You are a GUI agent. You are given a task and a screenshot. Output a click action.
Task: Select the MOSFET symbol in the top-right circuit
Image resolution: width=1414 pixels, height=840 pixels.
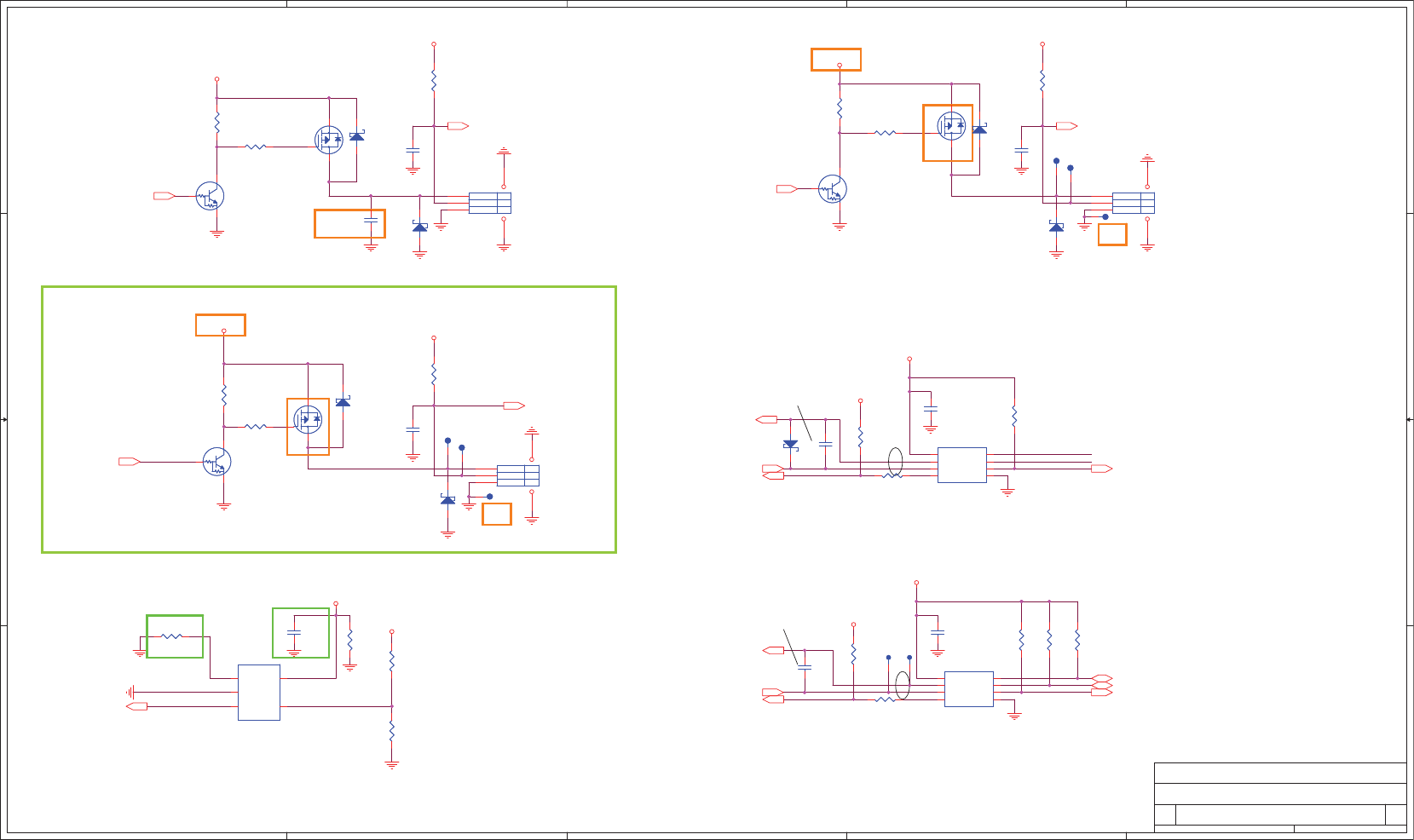pyautogui.click(x=951, y=126)
